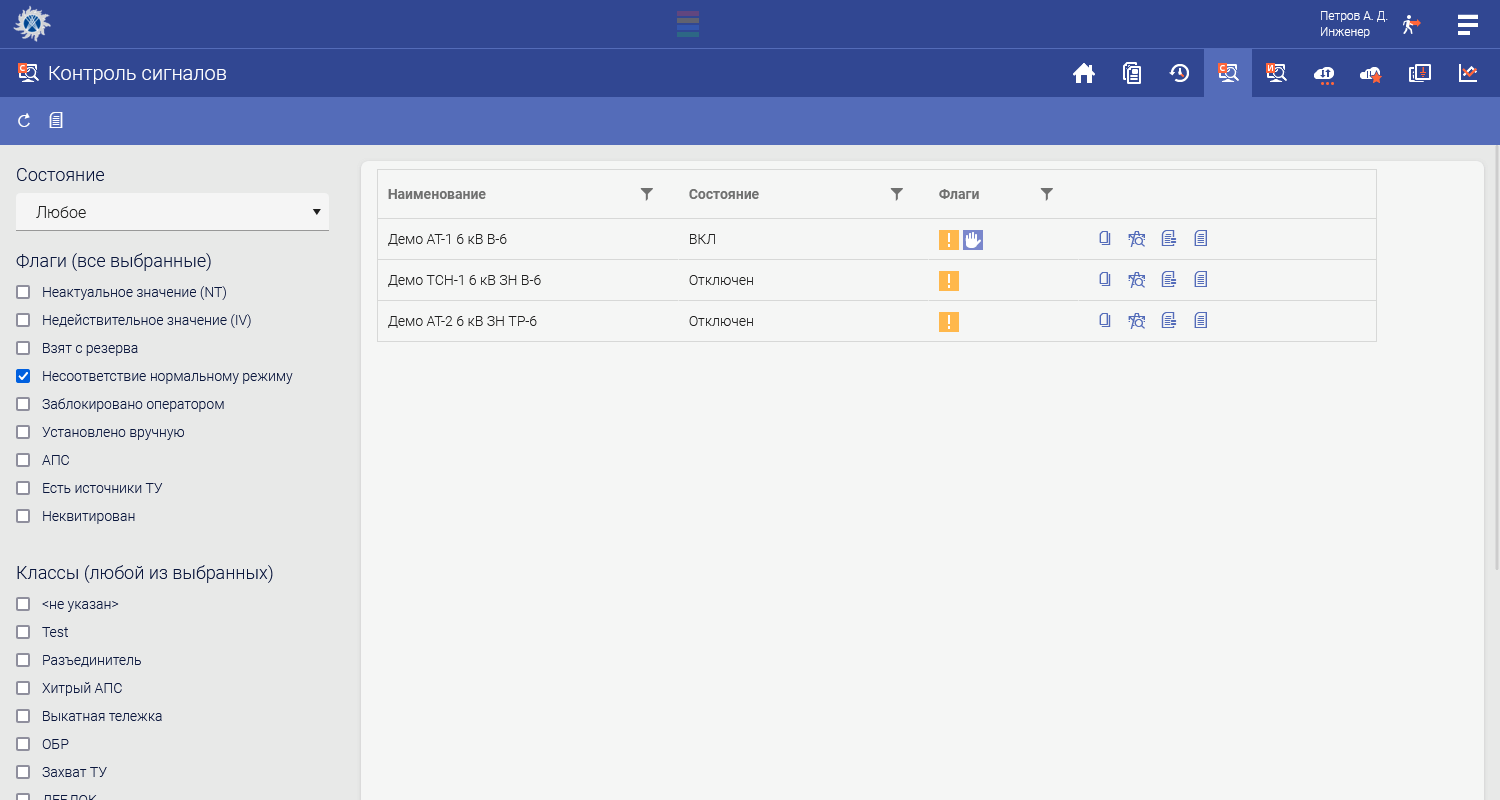
Task: Open the filter on Флаги column
Action: [1047, 194]
